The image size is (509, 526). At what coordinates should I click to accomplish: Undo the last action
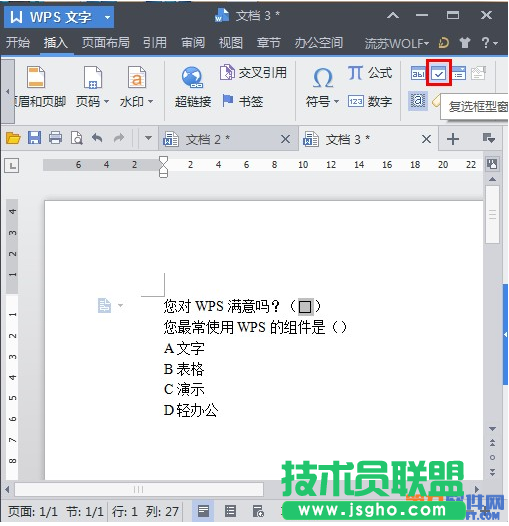[97, 138]
